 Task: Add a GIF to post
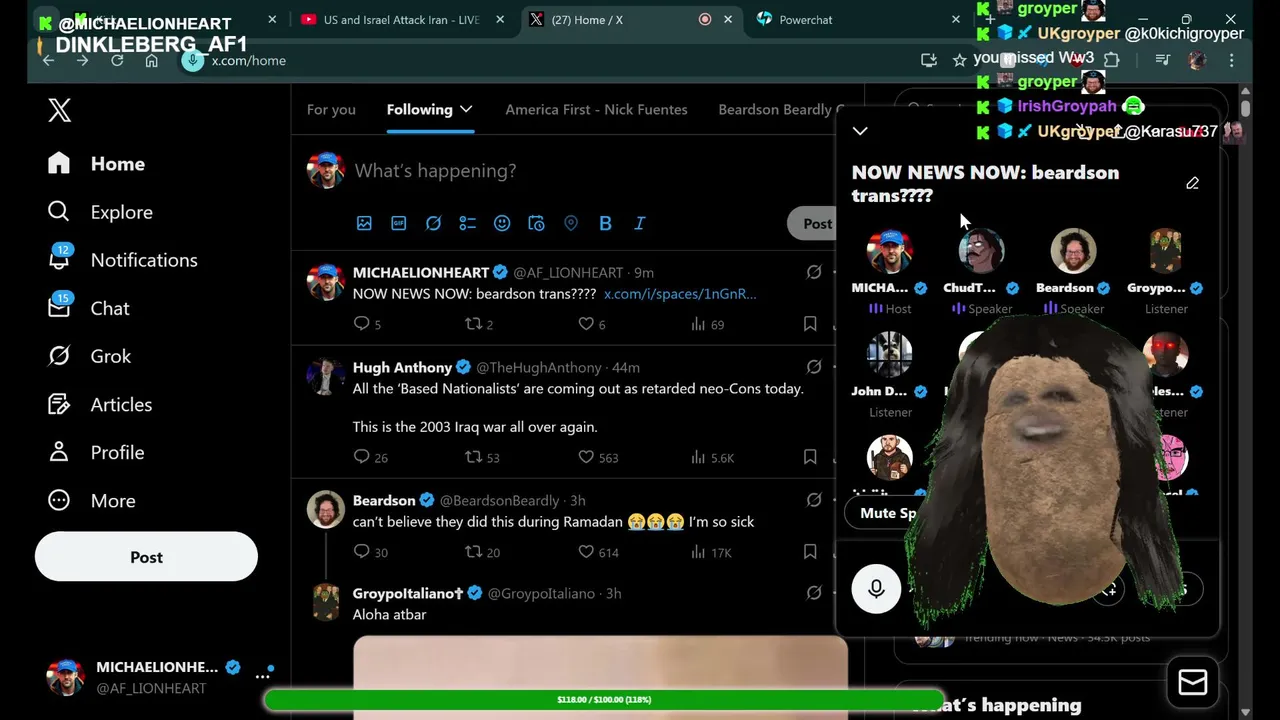coord(399,223)
